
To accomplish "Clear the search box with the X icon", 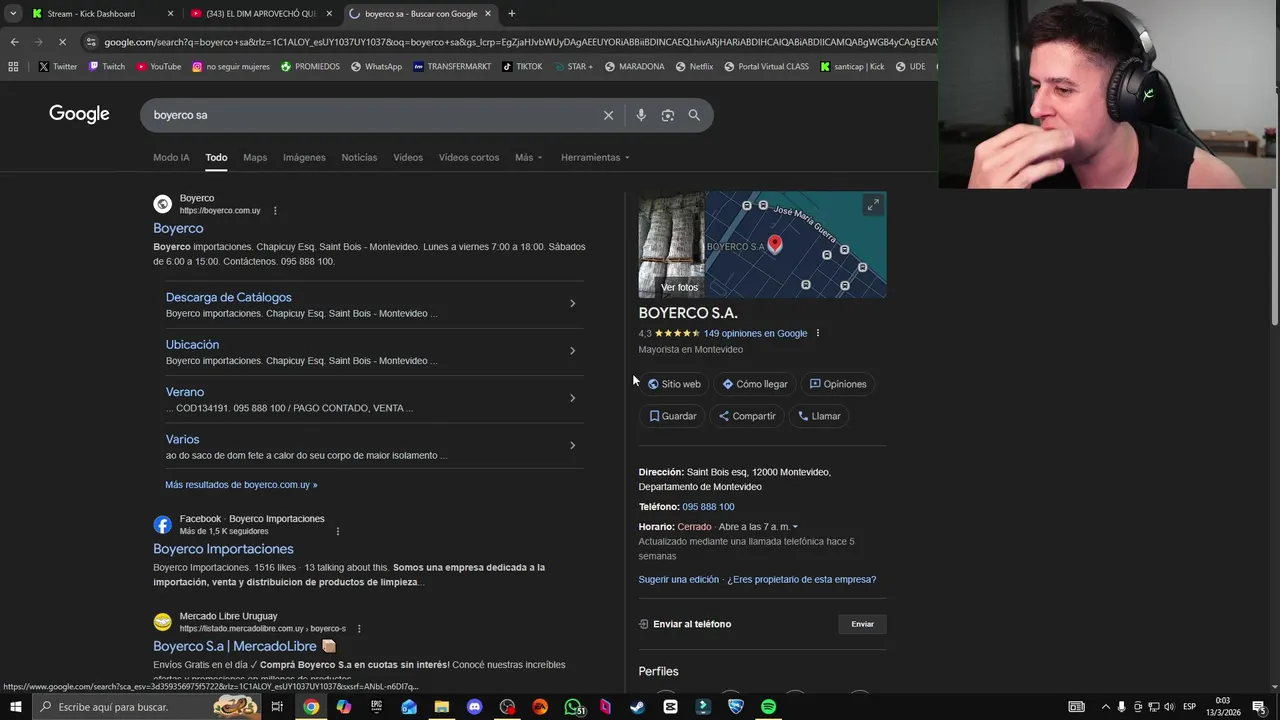I will 608,115.
